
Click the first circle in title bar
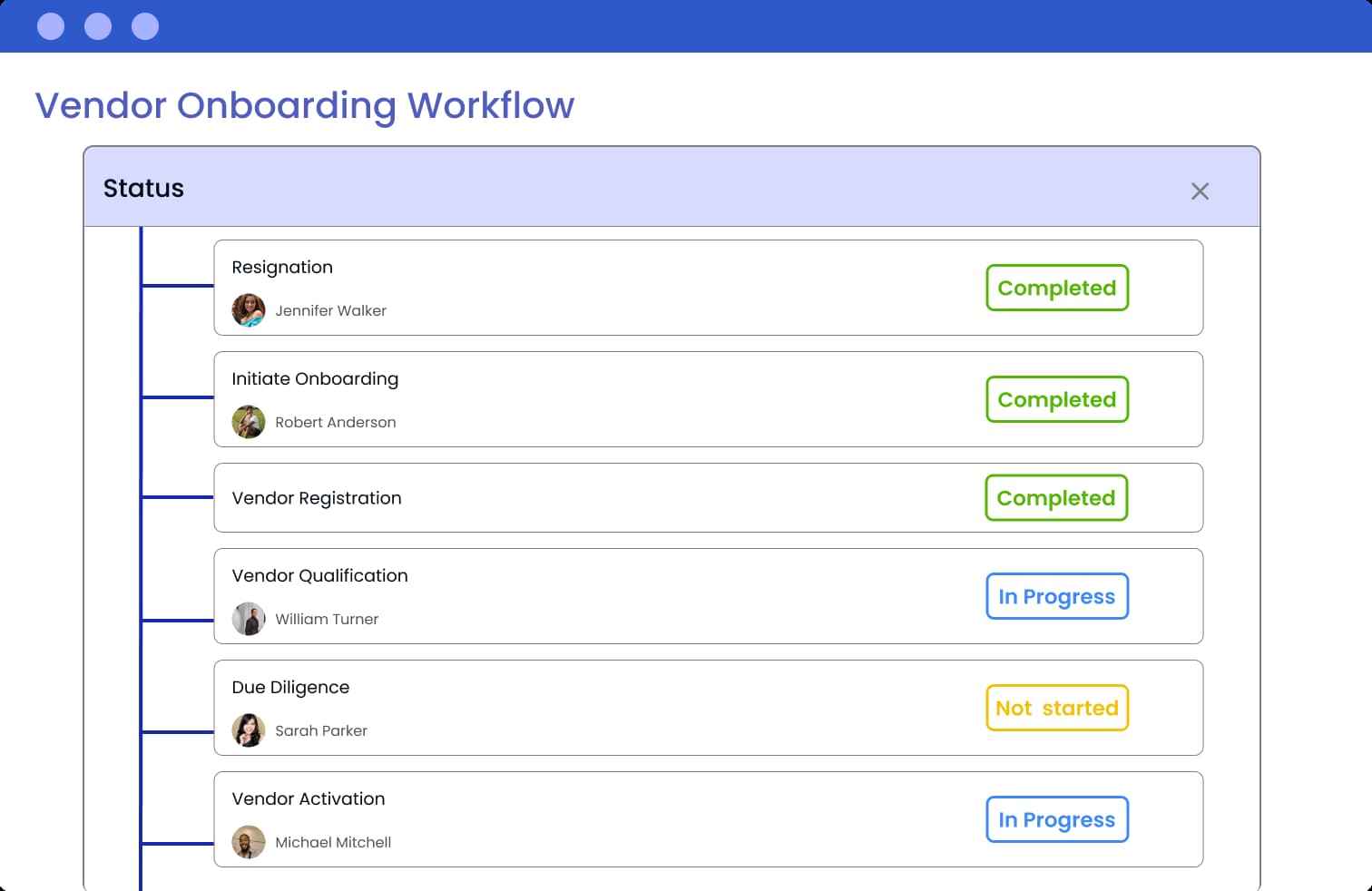click(51, 26)
